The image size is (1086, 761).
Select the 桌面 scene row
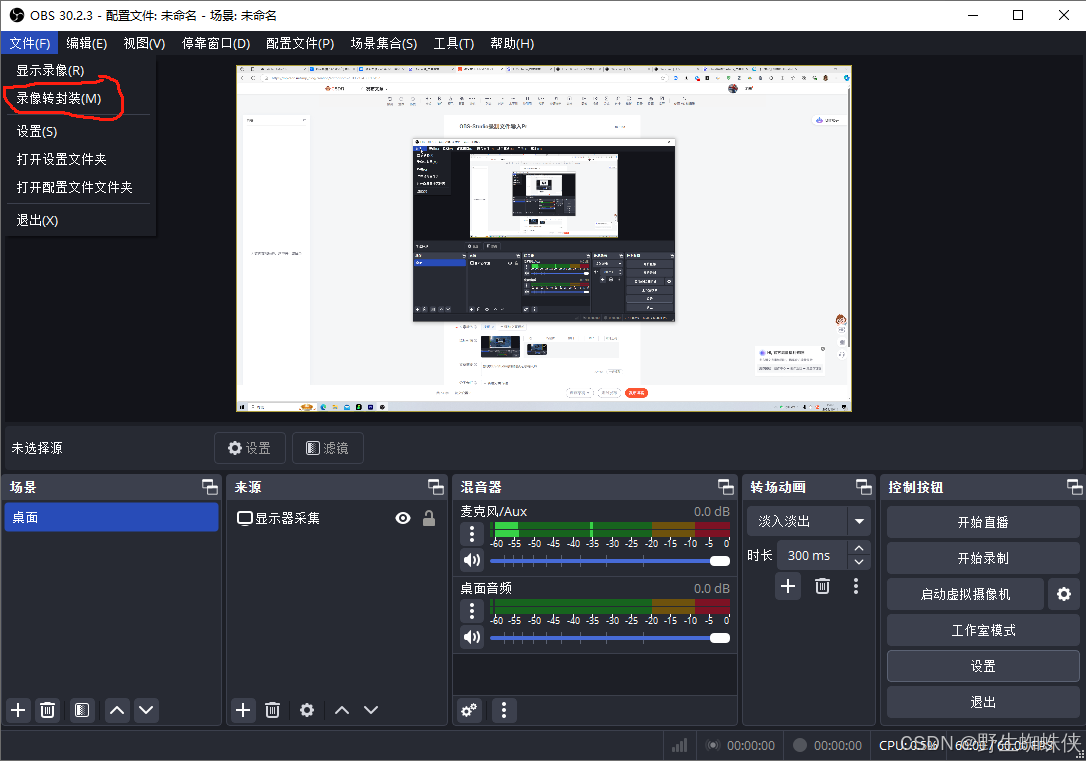(x=111, y=517)
